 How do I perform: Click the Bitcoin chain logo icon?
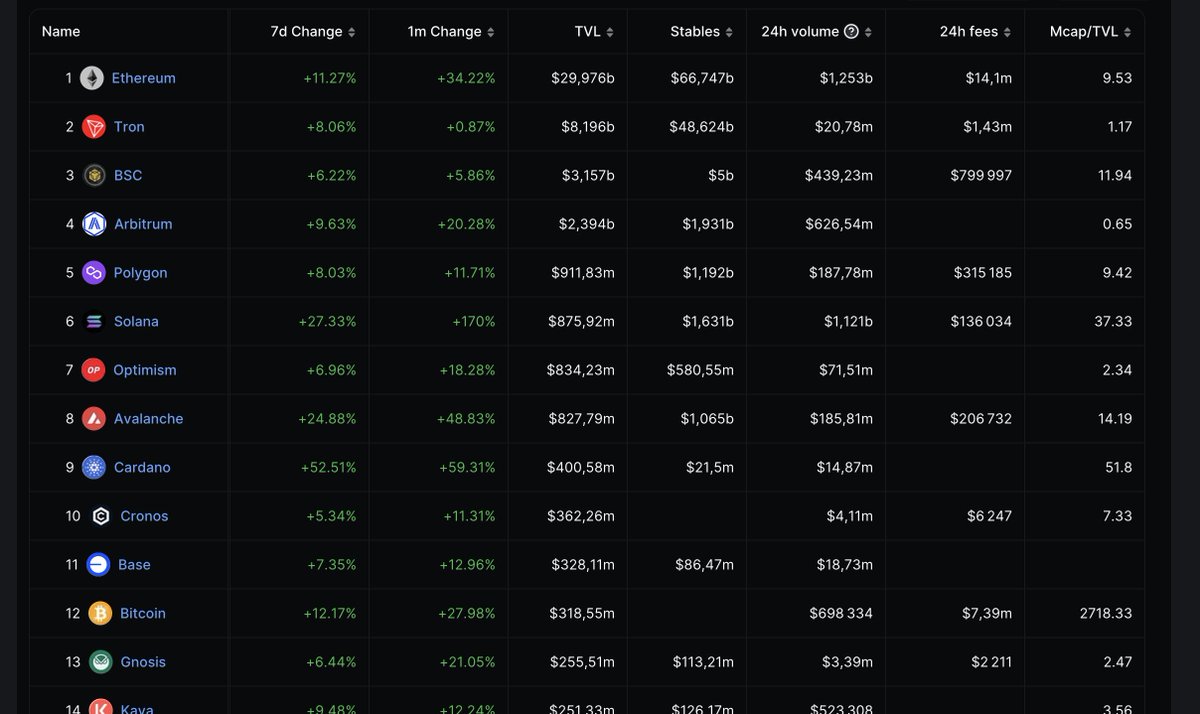100,613
